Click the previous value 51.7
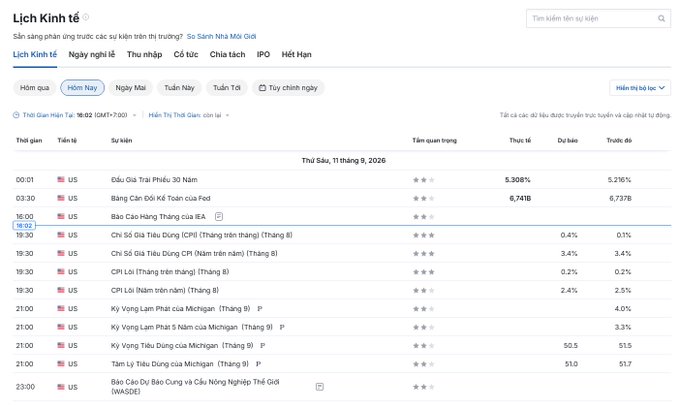 click(625, 364)
